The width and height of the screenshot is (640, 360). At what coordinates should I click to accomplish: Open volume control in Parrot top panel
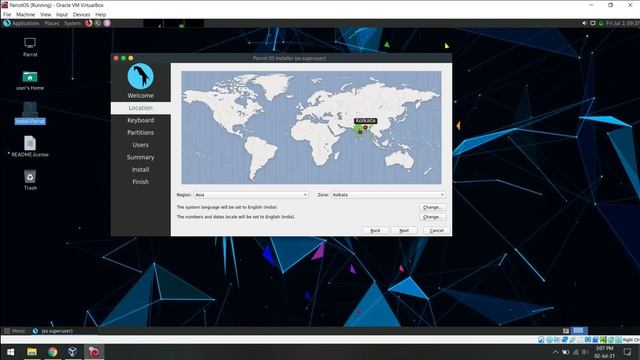tap(584, 23)
